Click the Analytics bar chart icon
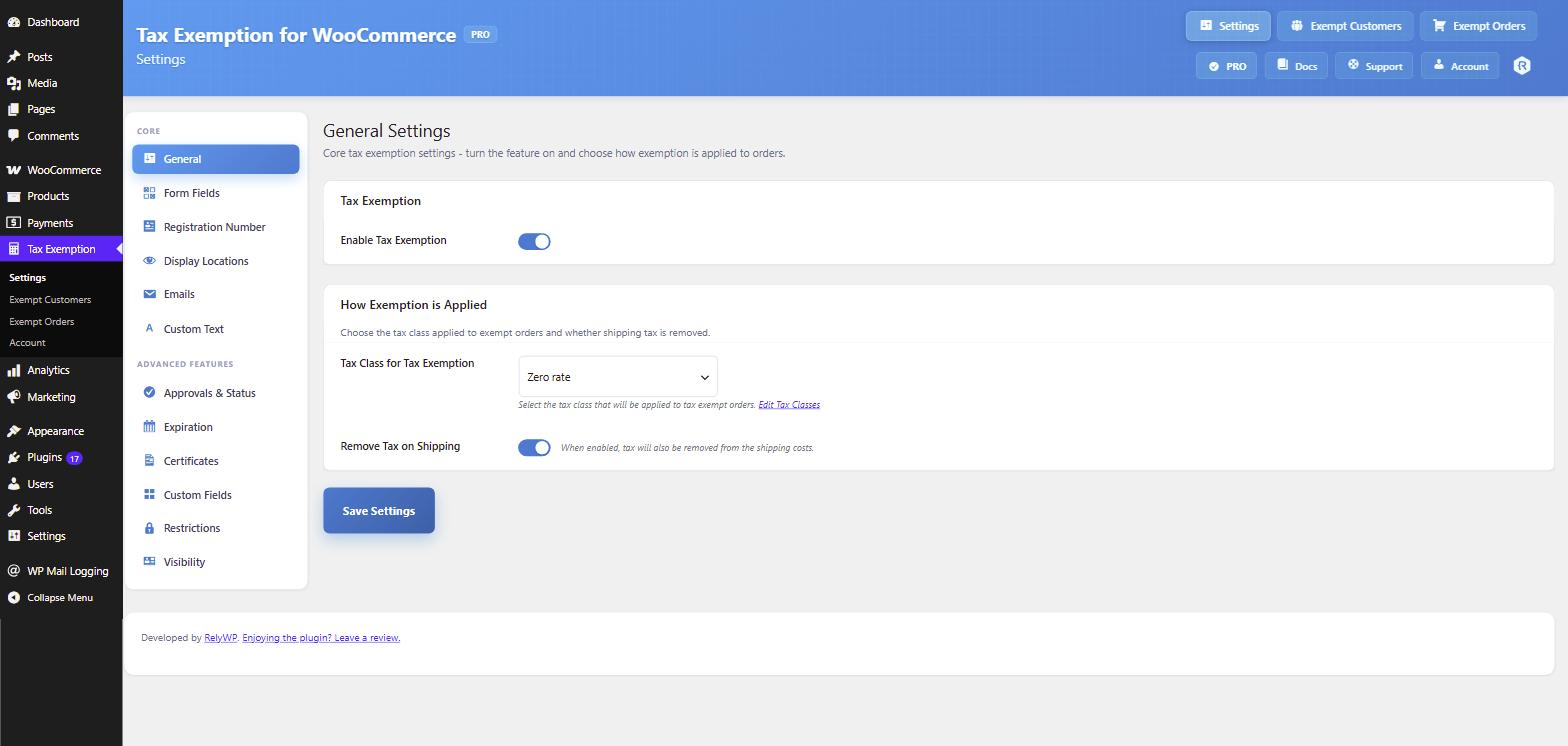1568x746 pixels. point(13,370)
